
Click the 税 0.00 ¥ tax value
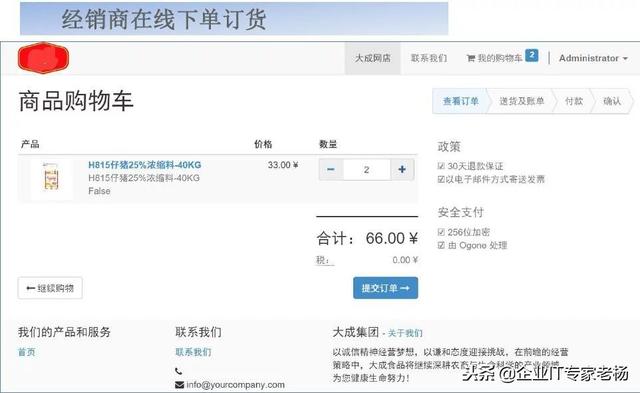pos(405,260)
